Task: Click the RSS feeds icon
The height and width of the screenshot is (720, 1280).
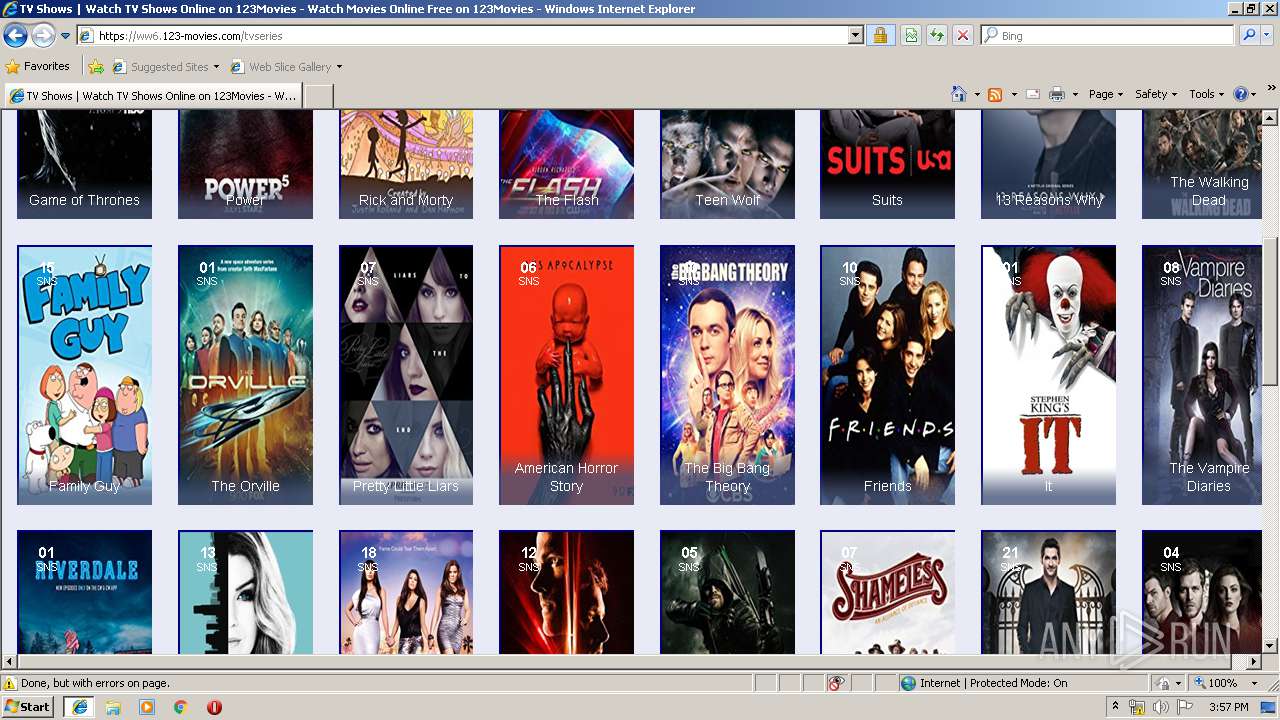Action: point(995,94)
